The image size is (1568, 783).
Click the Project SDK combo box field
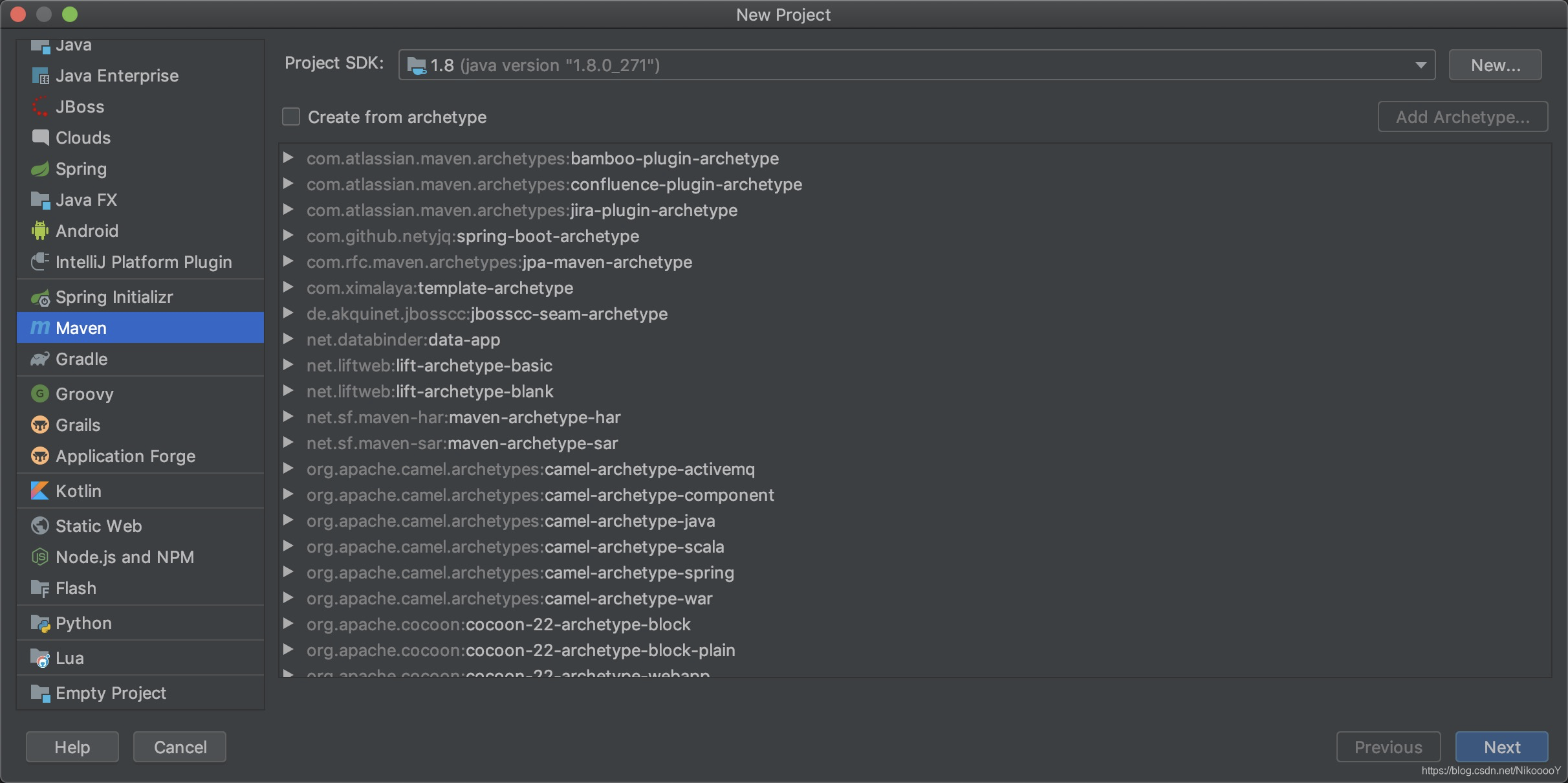coord(917,65)
